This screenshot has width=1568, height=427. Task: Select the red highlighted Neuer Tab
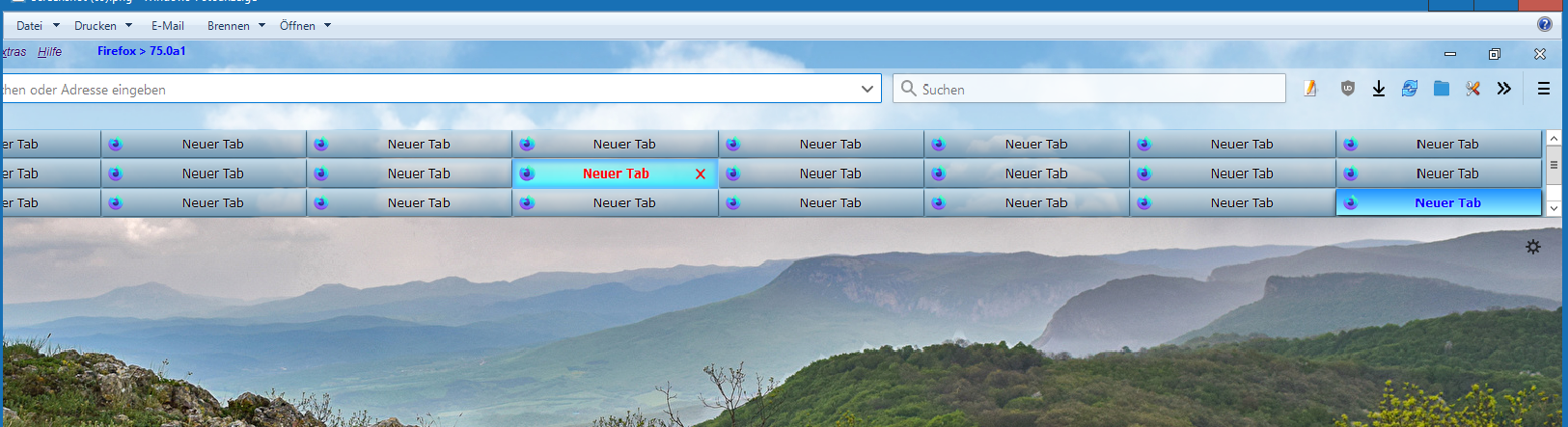pyautogui.click(x=616, y=173)
